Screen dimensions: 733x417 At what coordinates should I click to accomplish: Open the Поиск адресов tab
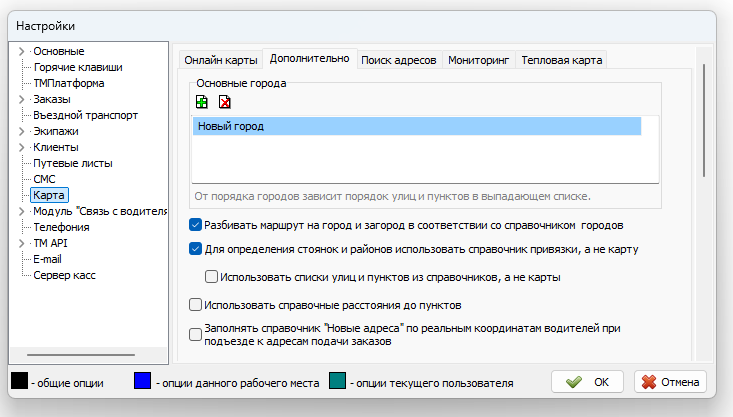point(399,60)
